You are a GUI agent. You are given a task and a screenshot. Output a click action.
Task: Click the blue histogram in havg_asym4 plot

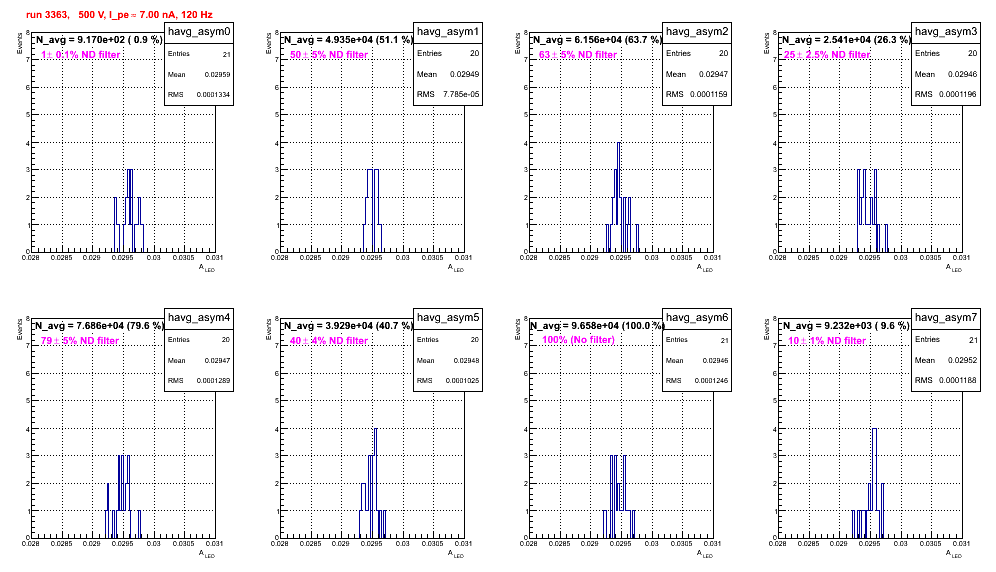point(123,499)
